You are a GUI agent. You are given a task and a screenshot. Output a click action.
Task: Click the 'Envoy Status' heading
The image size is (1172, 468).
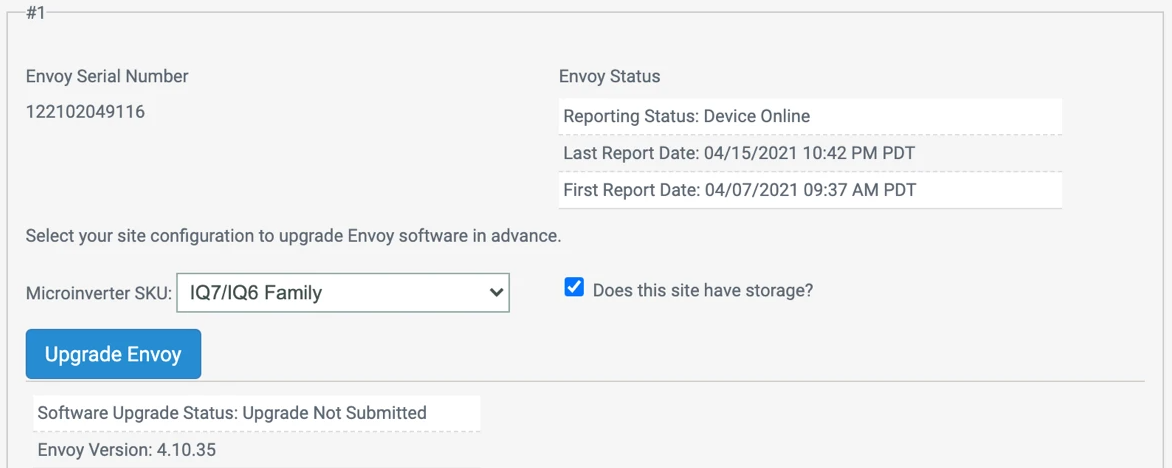click(609, 76)
